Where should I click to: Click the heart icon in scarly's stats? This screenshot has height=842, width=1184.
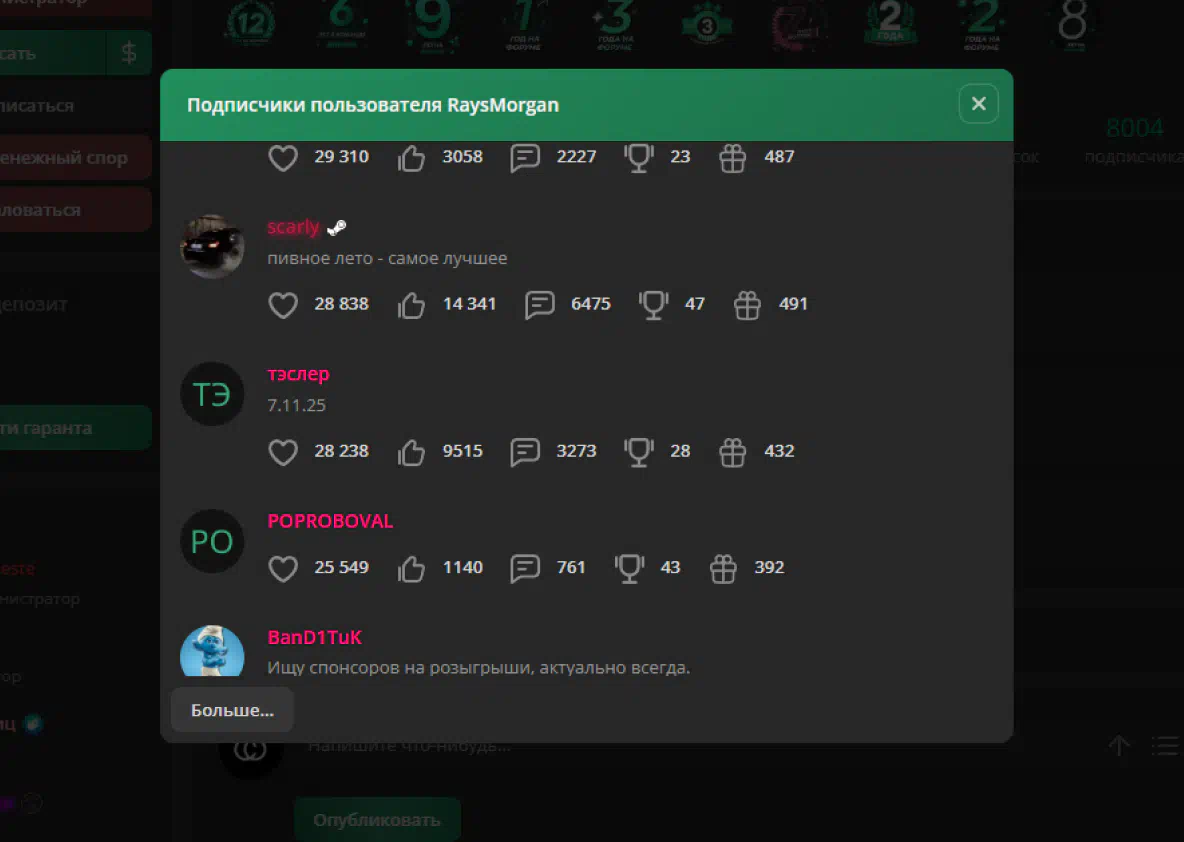pos(283,305)
